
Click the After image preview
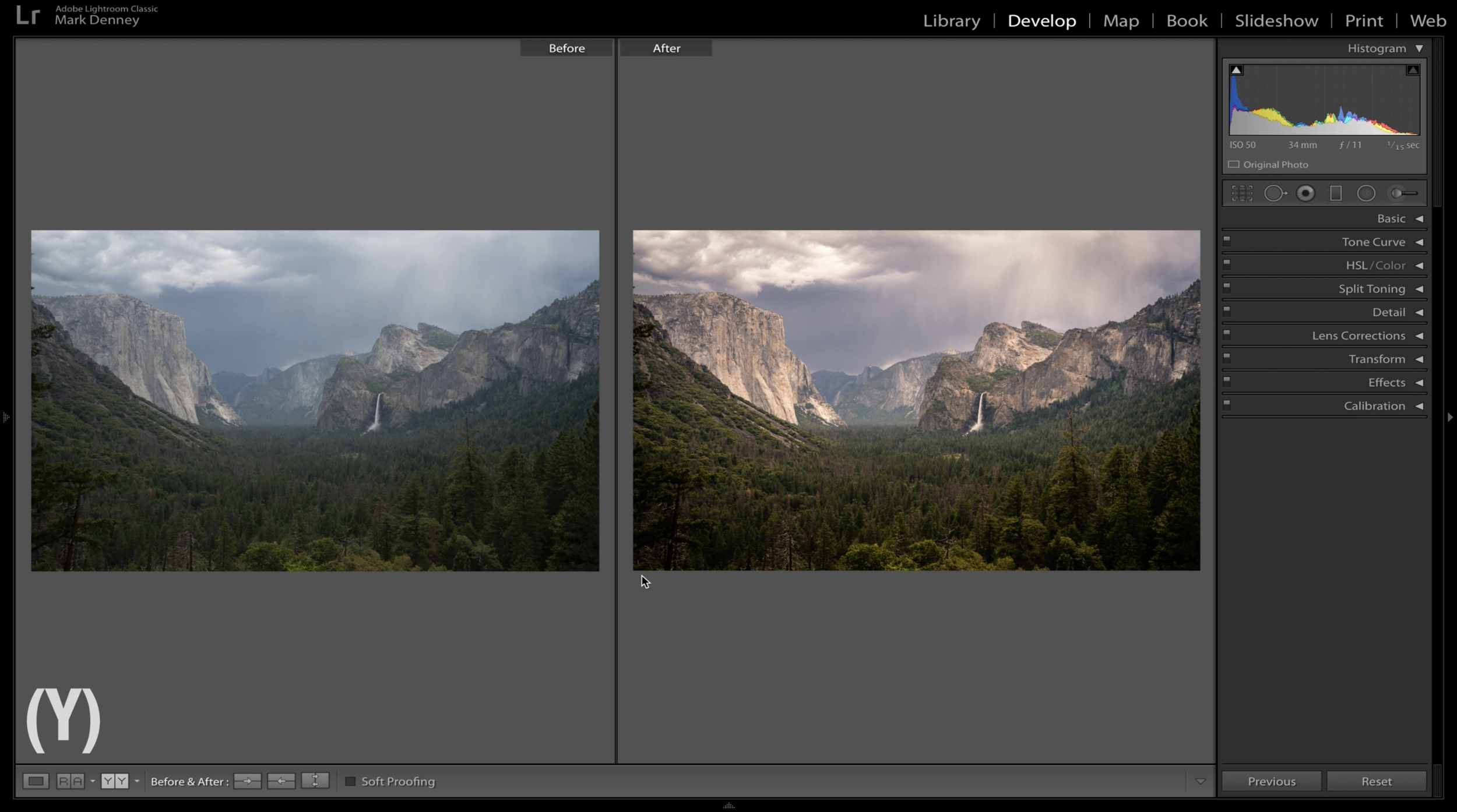pyautogui.click(x=916, y=400)
